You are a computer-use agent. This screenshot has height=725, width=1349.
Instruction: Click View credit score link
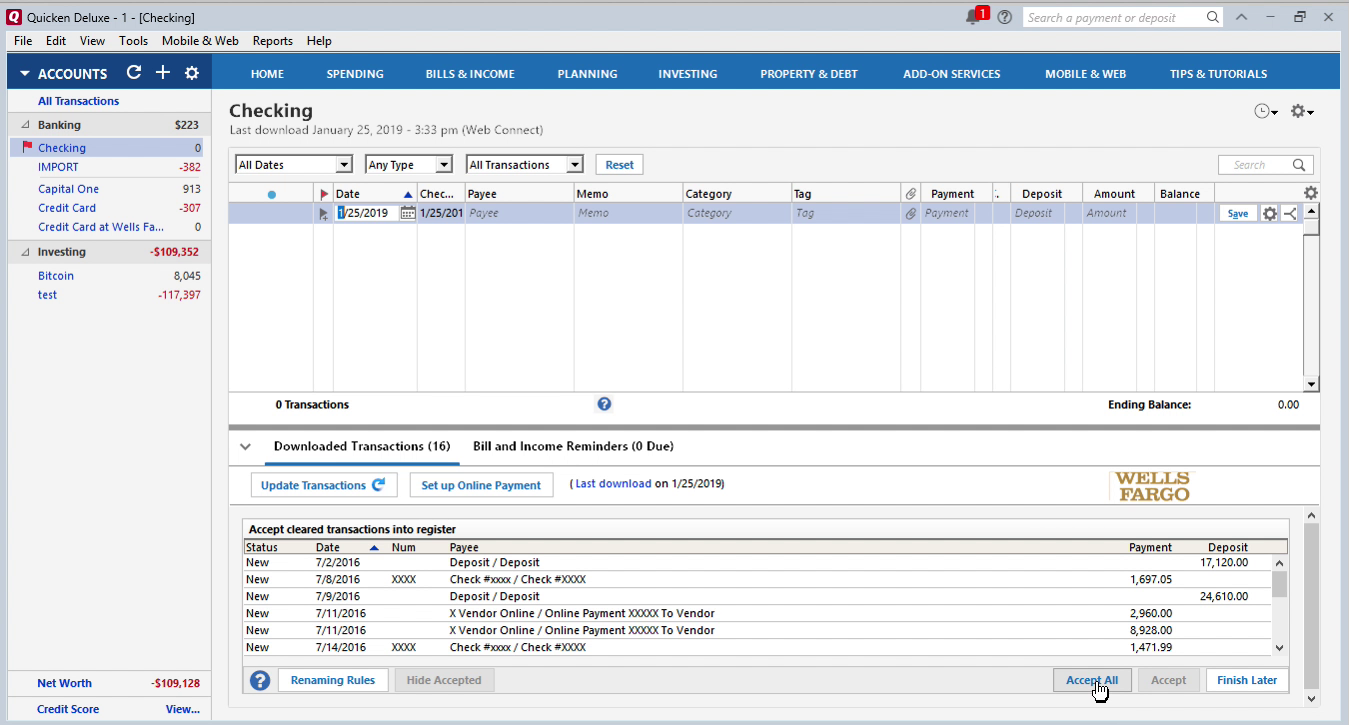[183, 709]
